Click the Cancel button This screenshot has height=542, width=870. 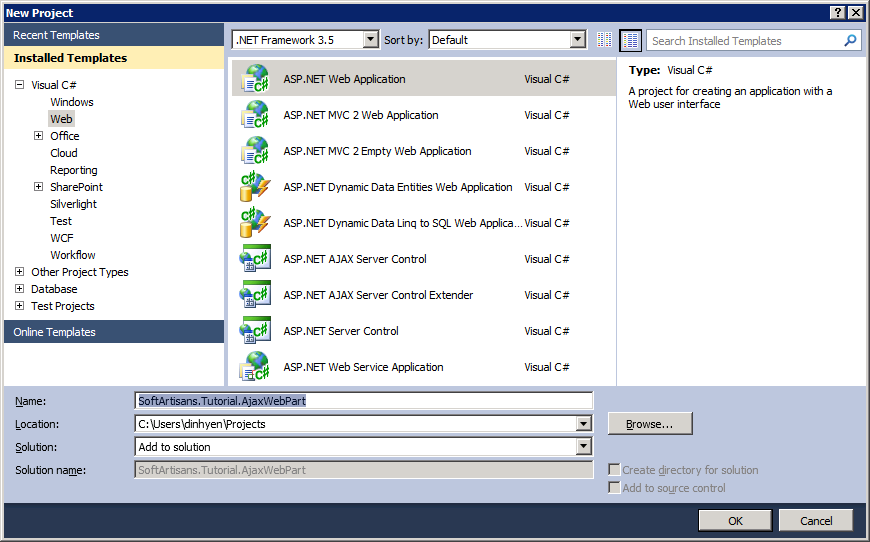click(816, 521)
